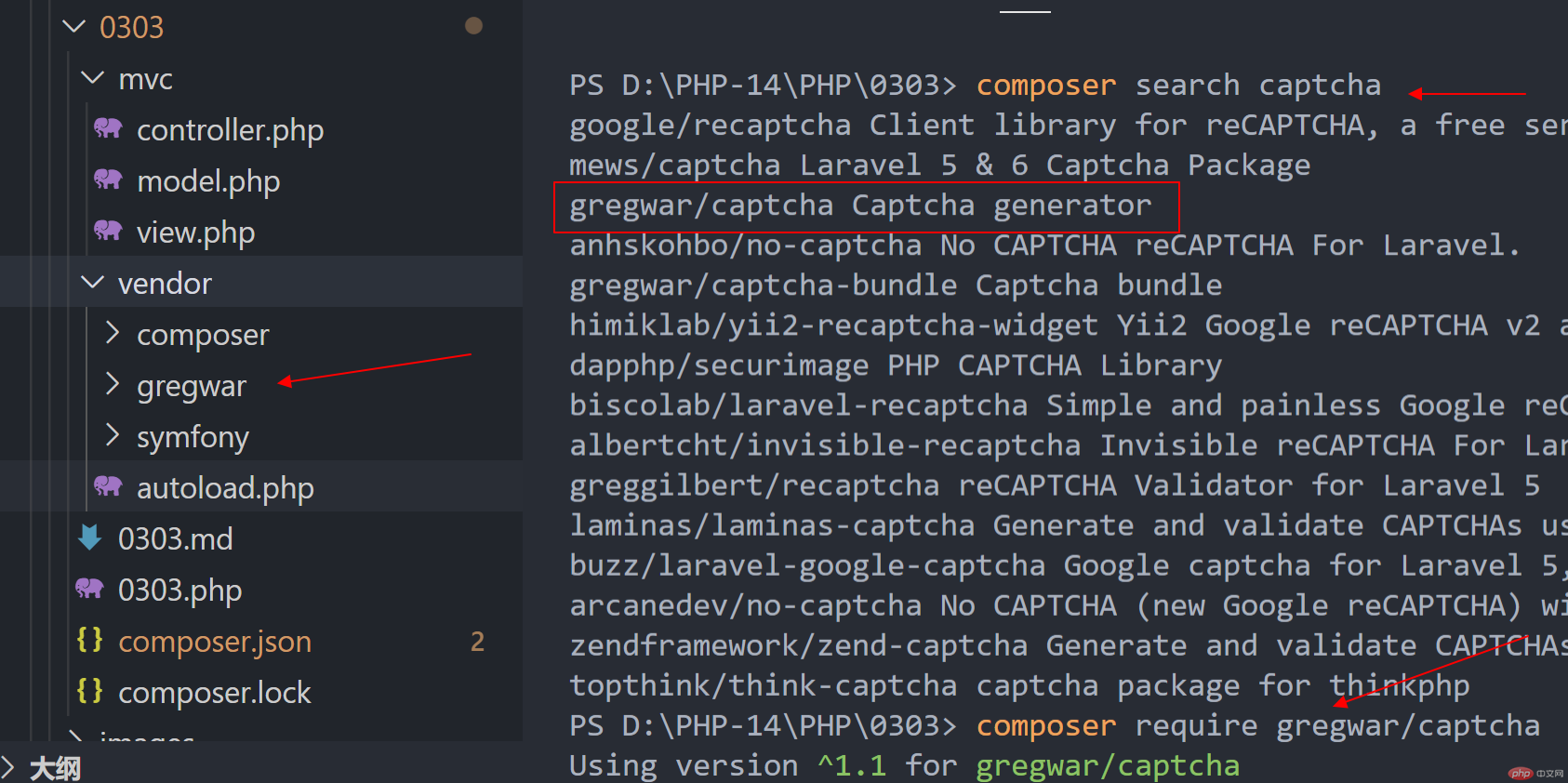Collapse the 0303 folder chevron
The height and width of the screenshot is (783, 1568).
[x=74, y=27]
